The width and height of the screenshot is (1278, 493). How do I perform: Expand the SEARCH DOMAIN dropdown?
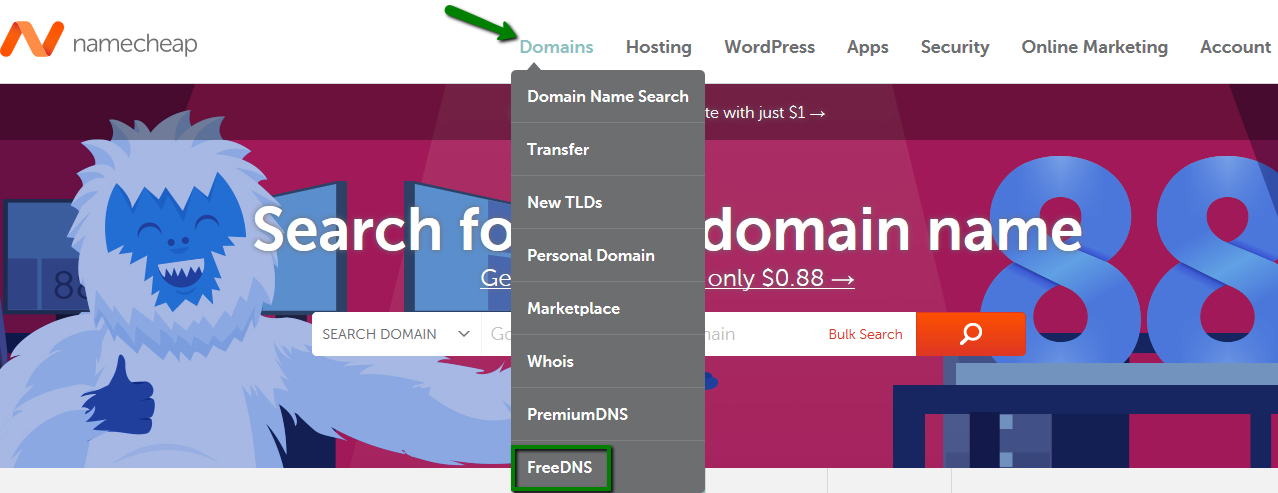pyautogui.click(x=396, y=334)
